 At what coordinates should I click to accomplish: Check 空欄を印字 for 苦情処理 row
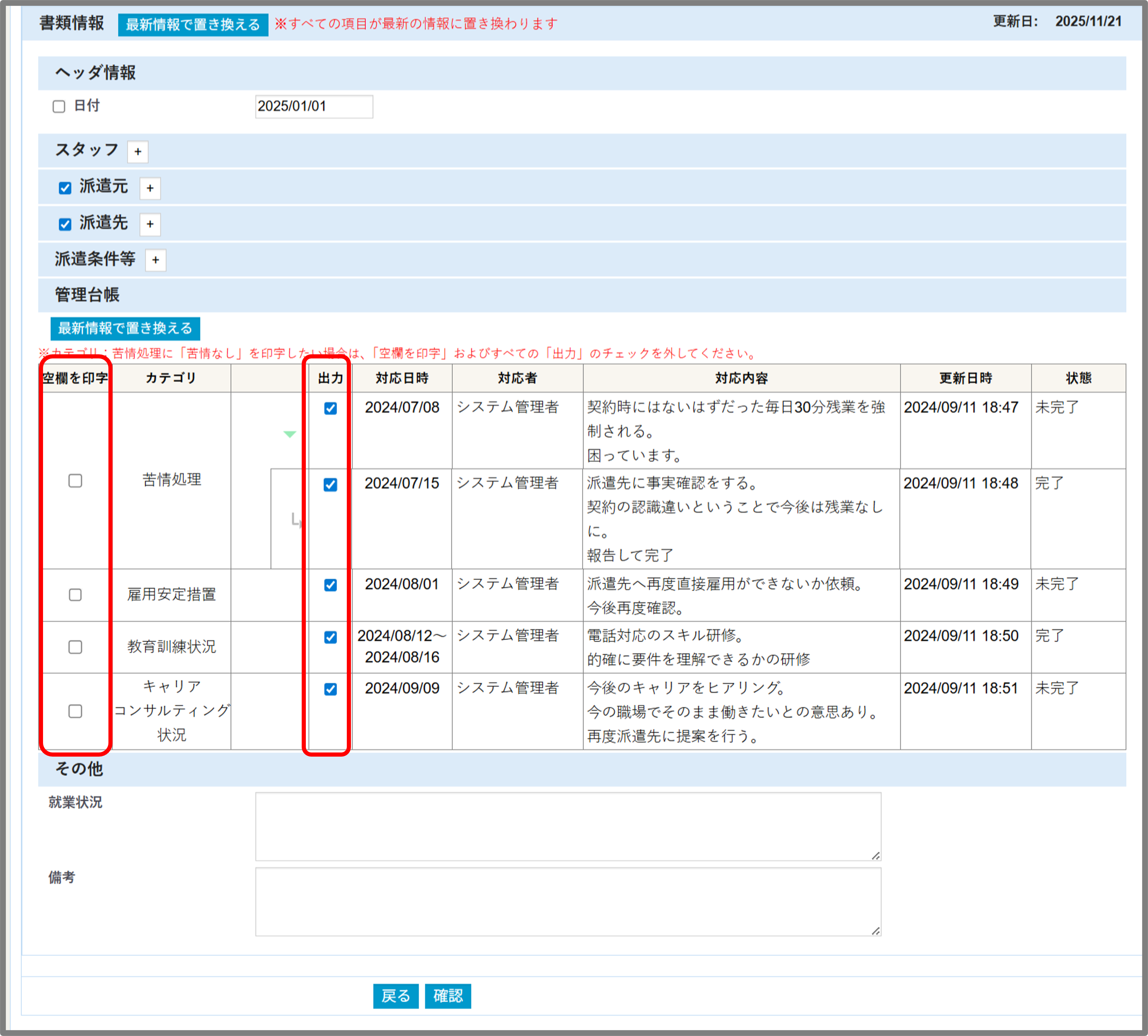[75, 481]
